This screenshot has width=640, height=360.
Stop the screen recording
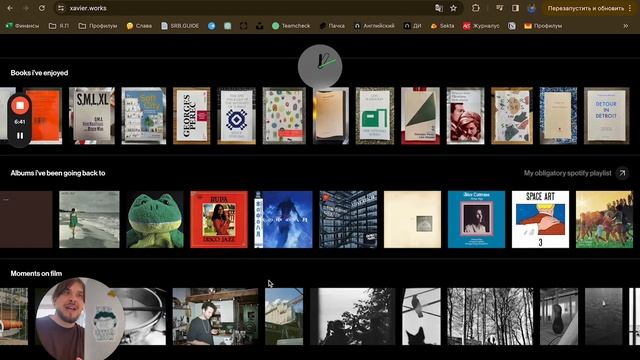click(x=20, y=105)
